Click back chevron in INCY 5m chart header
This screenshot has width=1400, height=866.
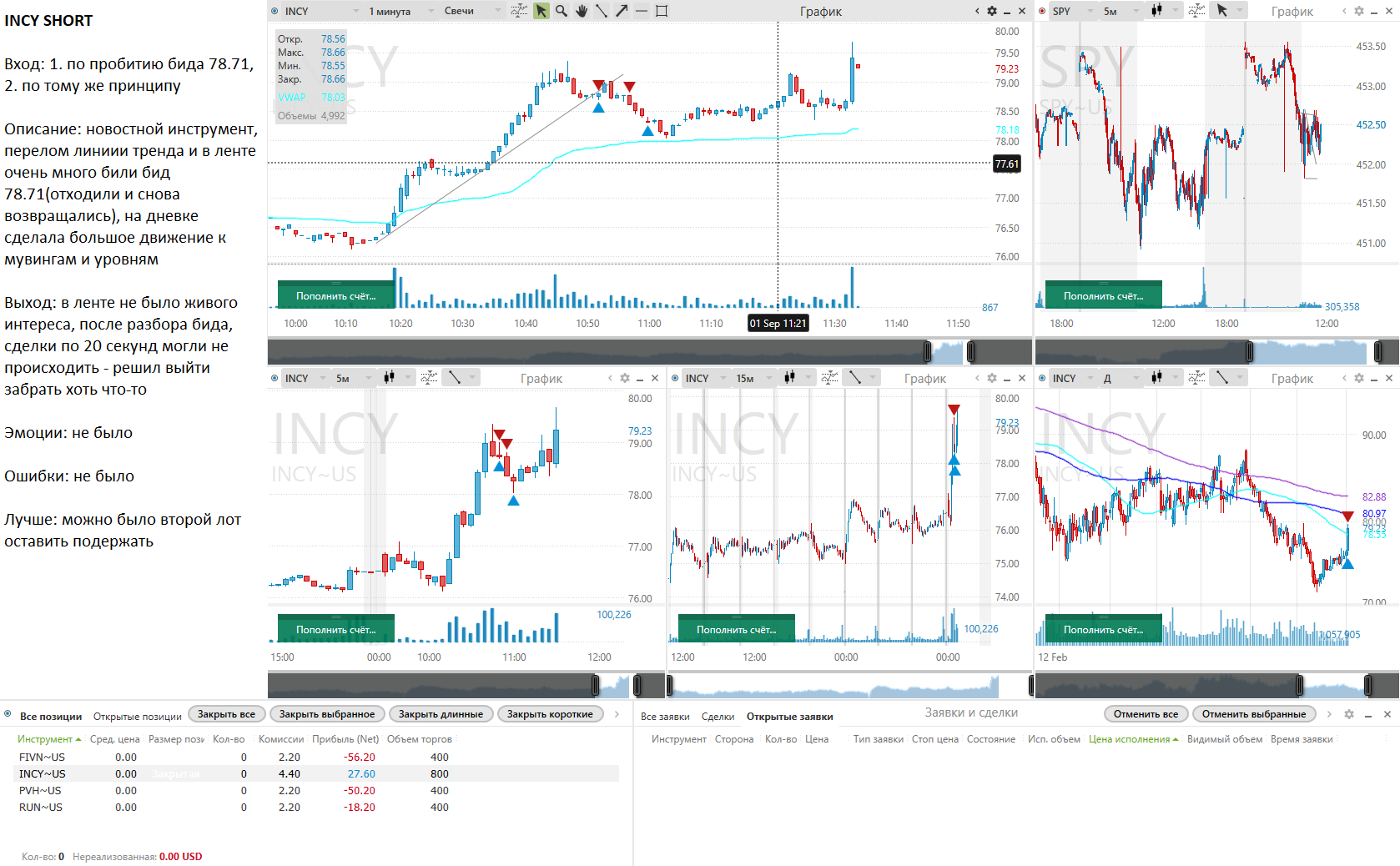coord(610,378)
